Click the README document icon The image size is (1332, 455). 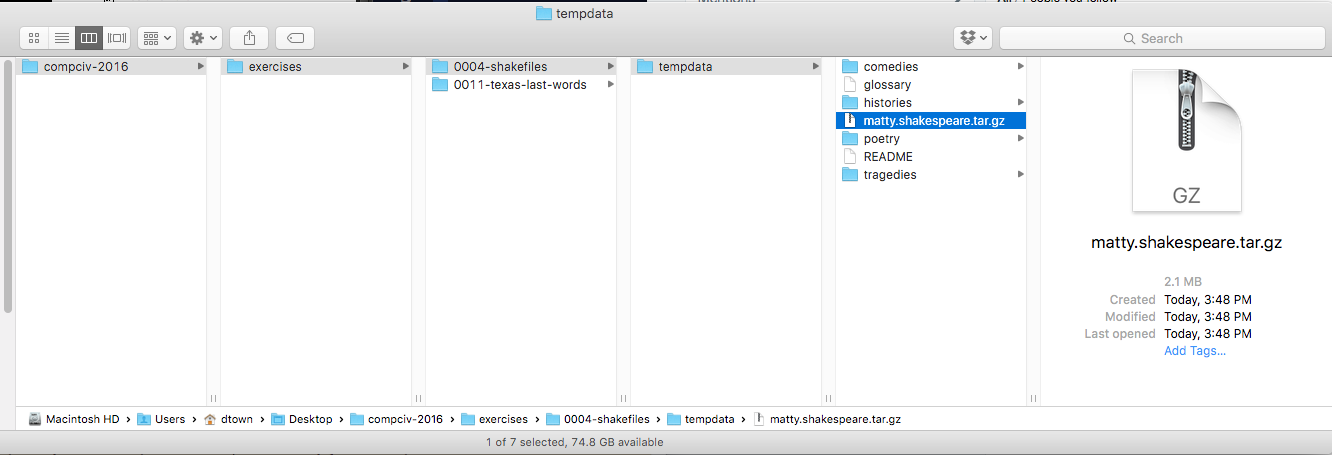850,157
